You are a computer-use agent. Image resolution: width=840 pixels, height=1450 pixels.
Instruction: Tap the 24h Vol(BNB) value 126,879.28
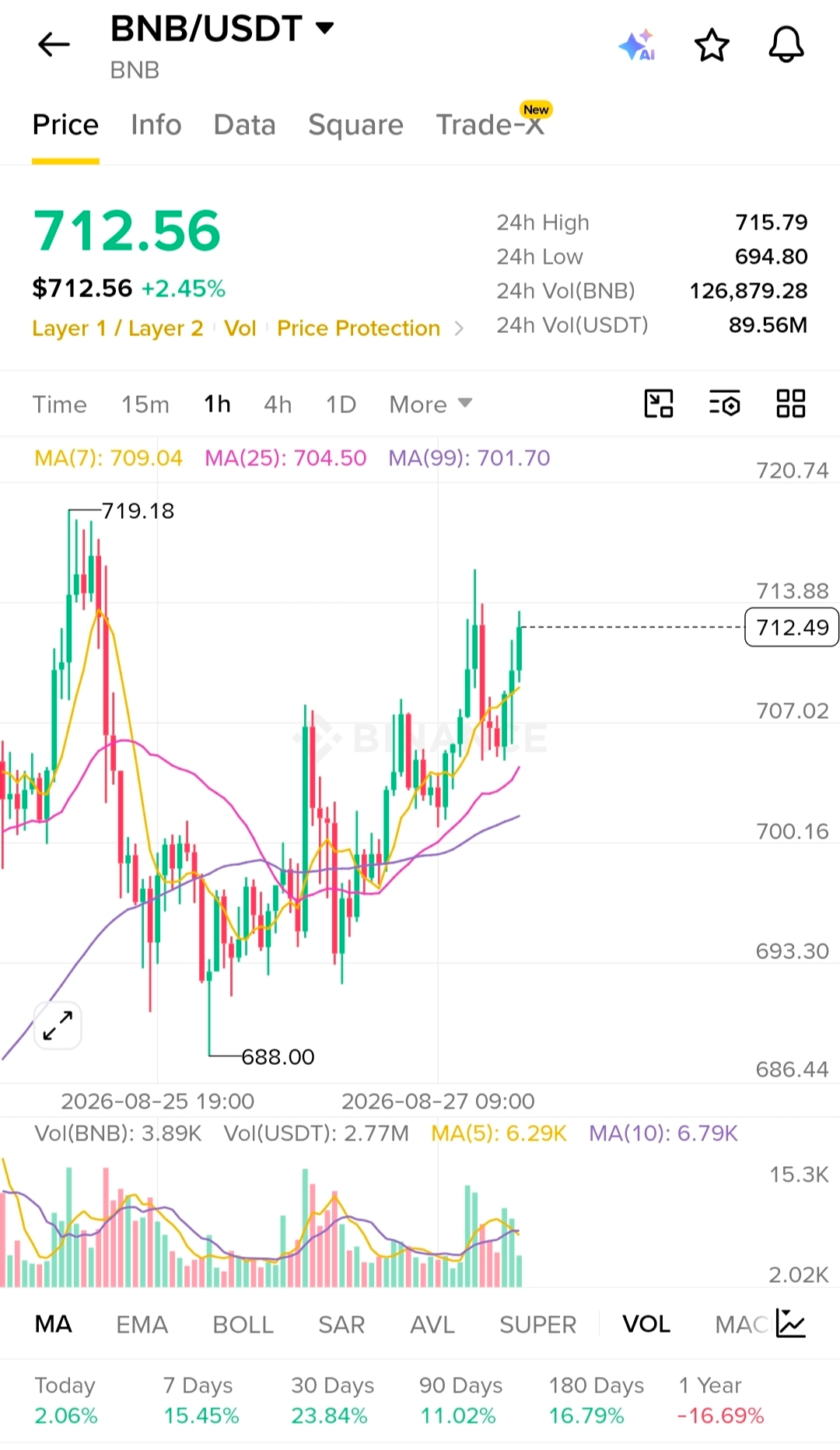pyautogui.click(x=748, y=291)
